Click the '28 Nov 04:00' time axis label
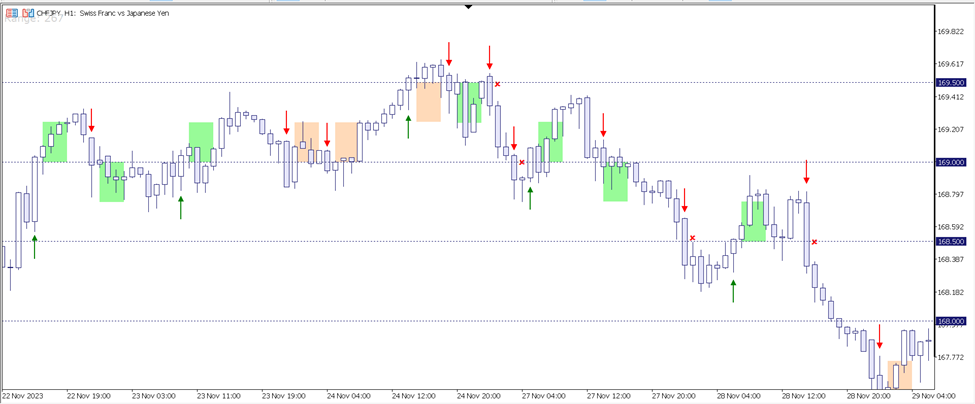 (x=739, y=395)
